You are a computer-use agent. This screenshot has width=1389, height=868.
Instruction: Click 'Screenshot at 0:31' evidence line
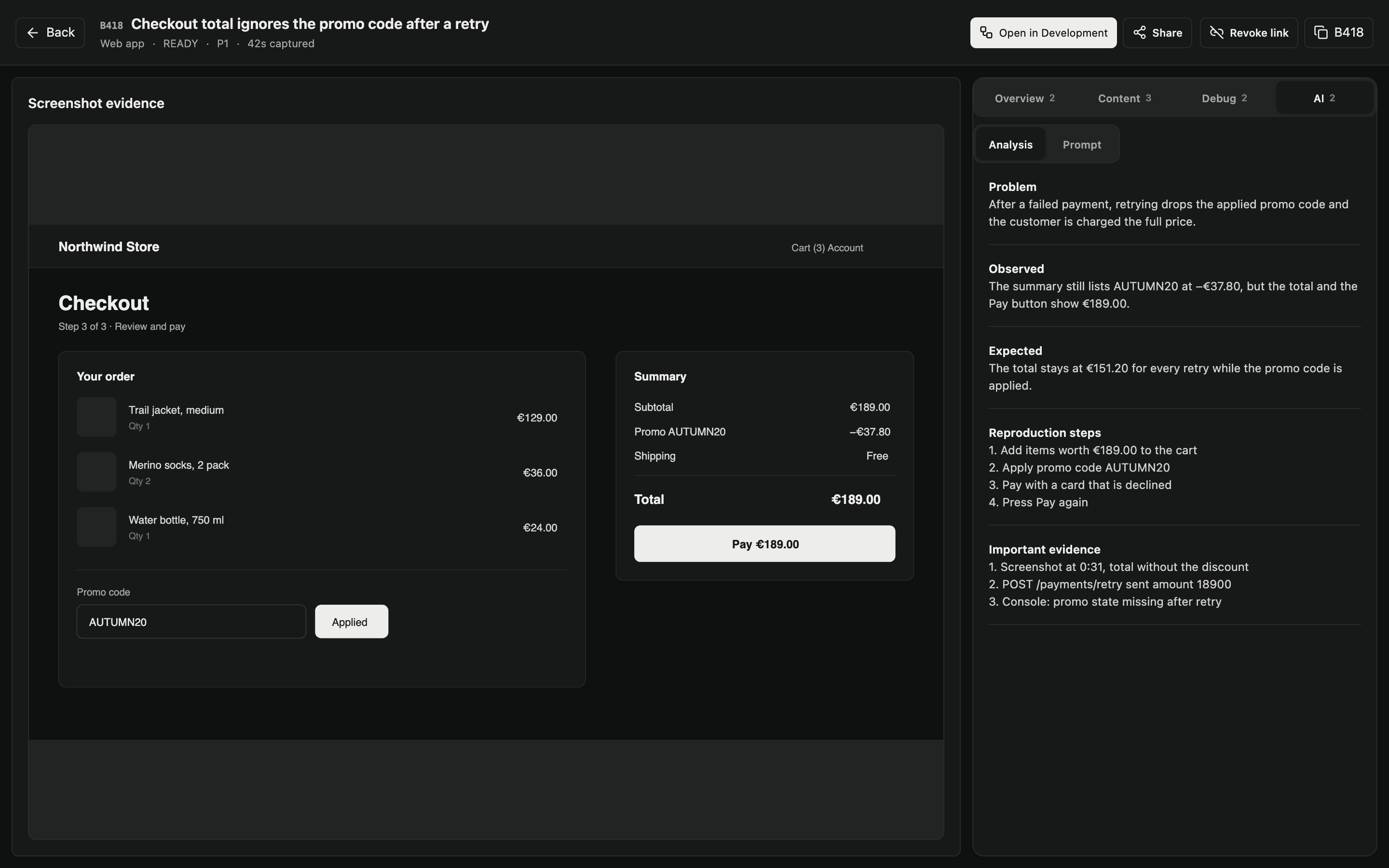(x=1118, y=567)
